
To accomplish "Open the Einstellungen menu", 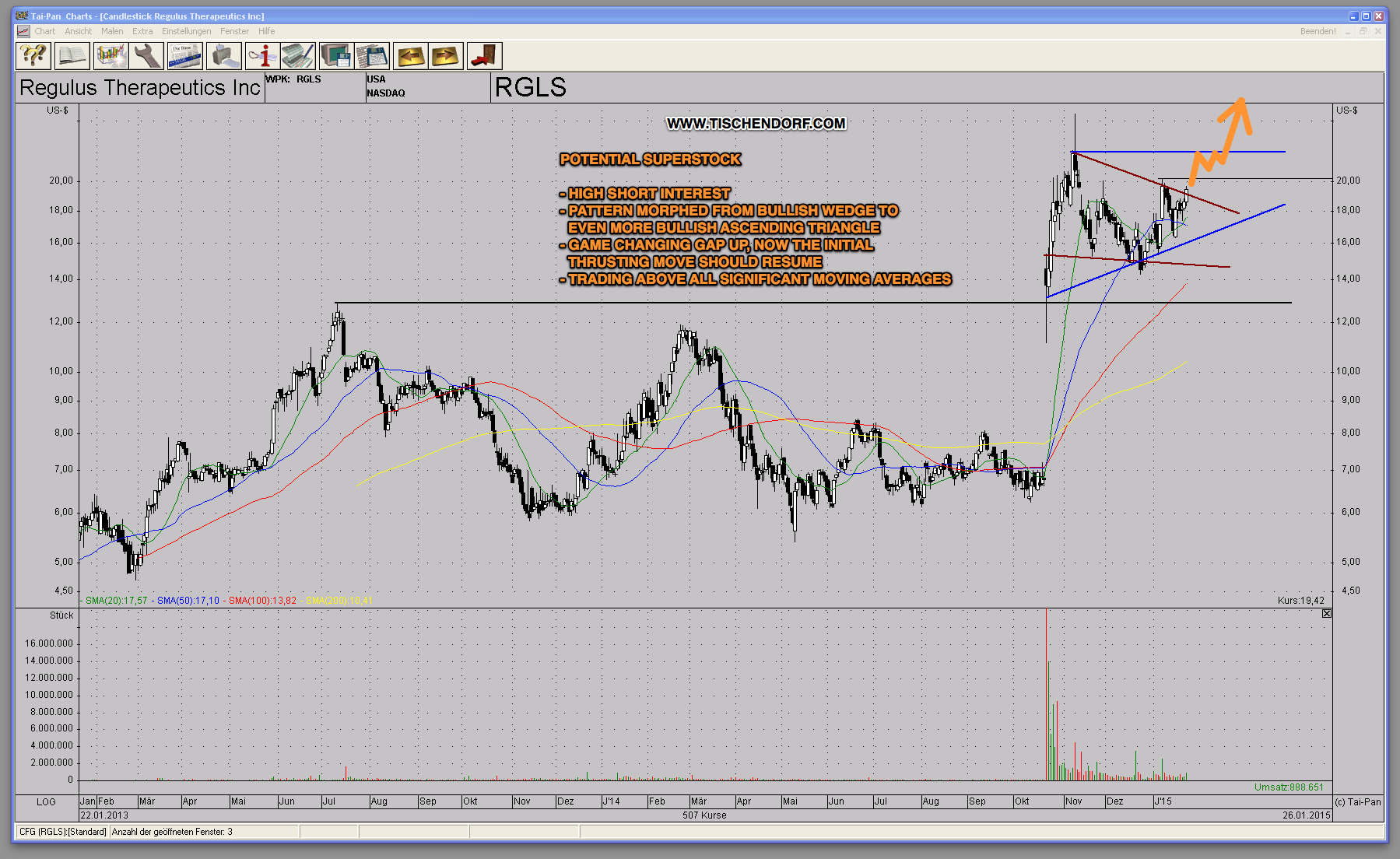I will tap(186, 31).
